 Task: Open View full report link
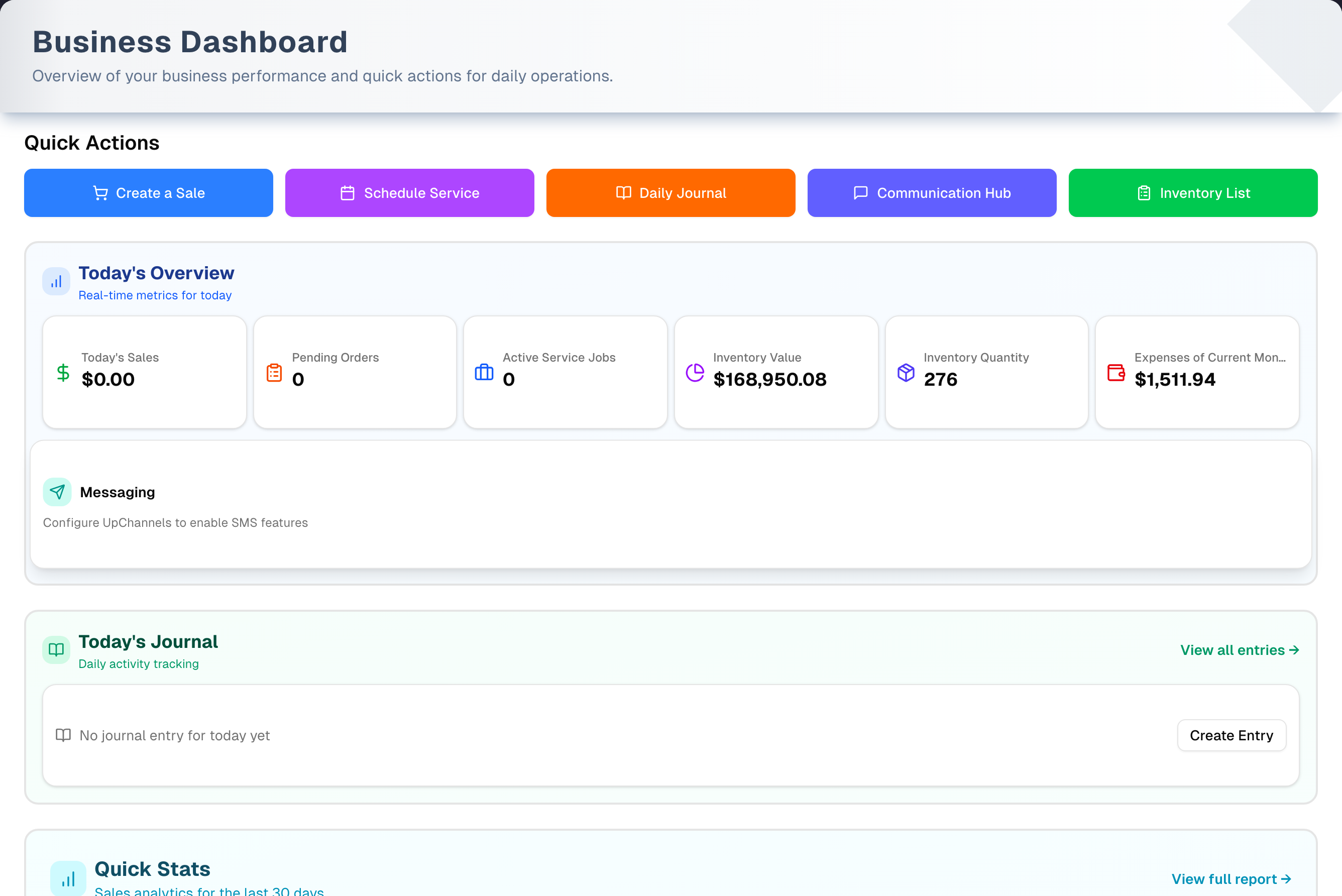click(x=1231, y=878)
